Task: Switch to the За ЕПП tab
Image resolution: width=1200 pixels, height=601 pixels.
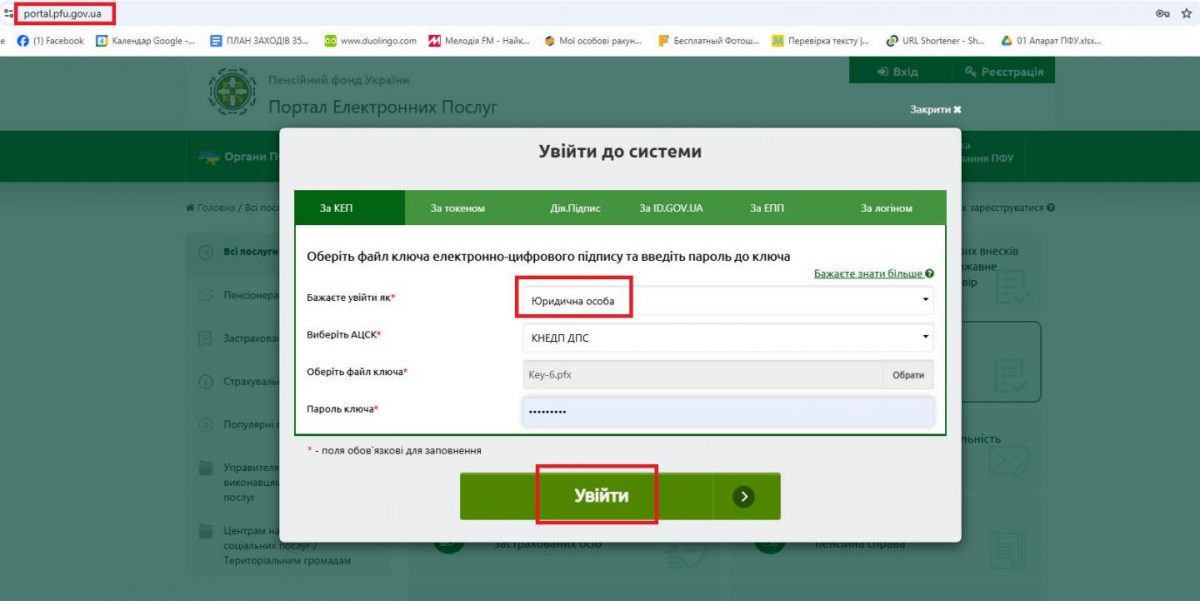Action: pos(767,208)
